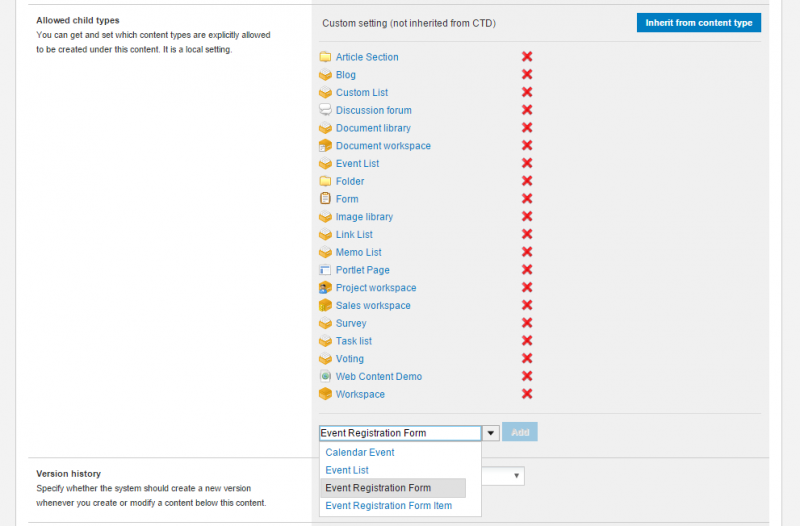
Task: Click the Allowed child types heading
Action: point(78,20)
